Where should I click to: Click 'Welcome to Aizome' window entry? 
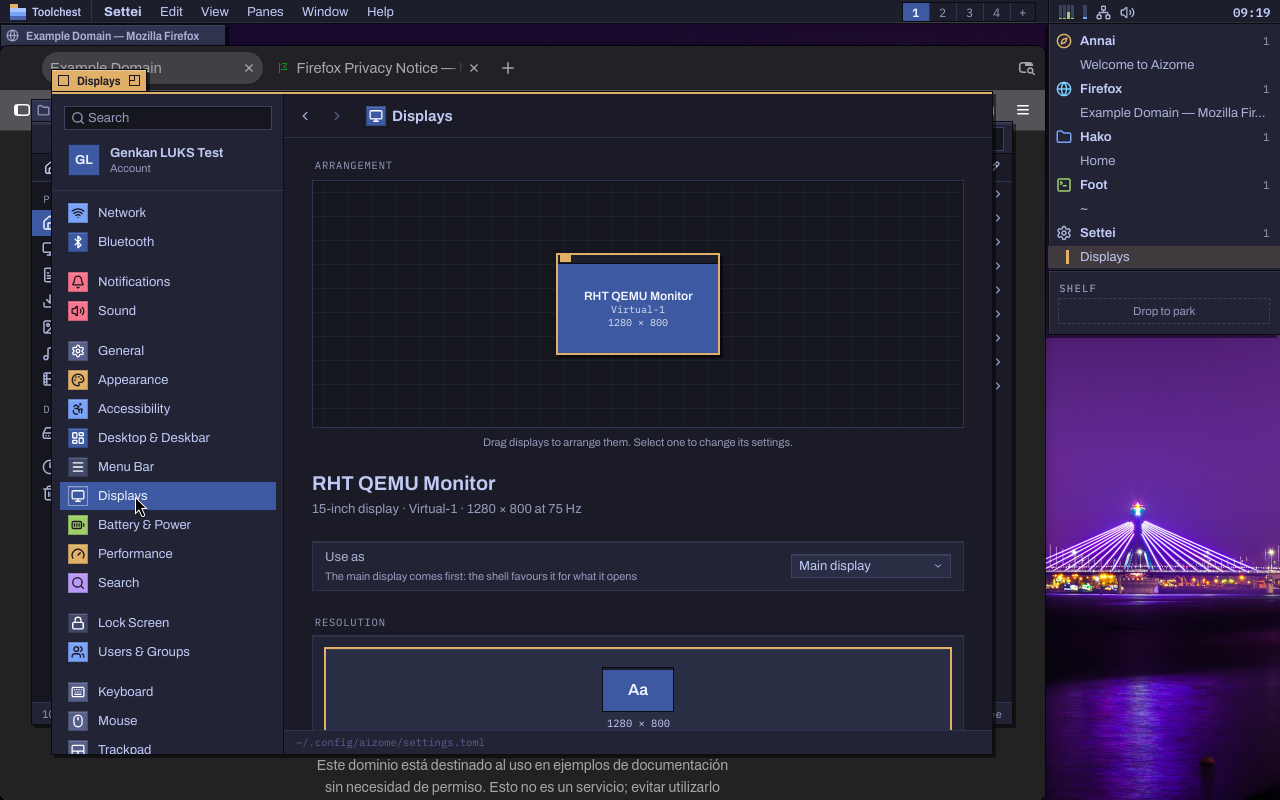[x=1137, y=65]
